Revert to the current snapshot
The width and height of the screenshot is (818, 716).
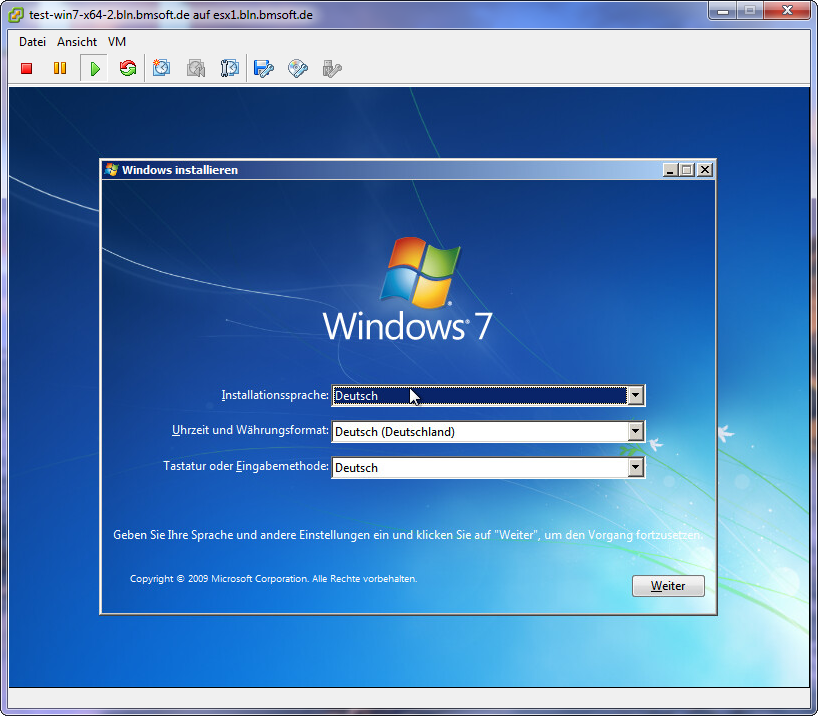pos(196,68)
